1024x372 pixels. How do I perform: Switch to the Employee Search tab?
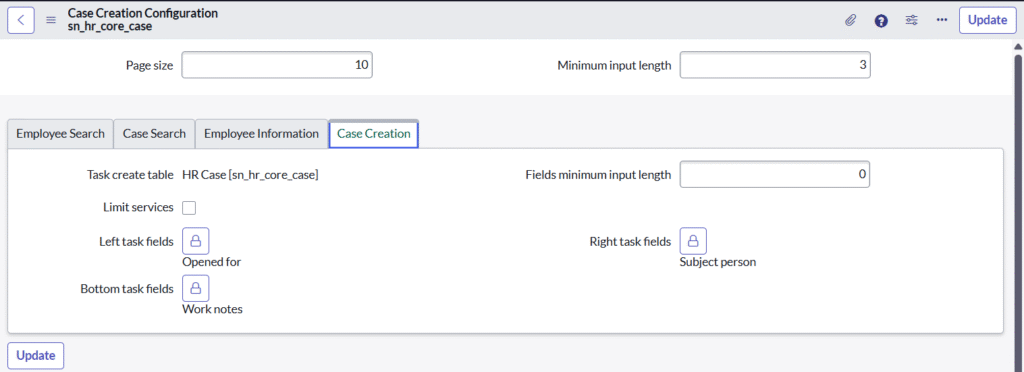click(x=60, y=134)
